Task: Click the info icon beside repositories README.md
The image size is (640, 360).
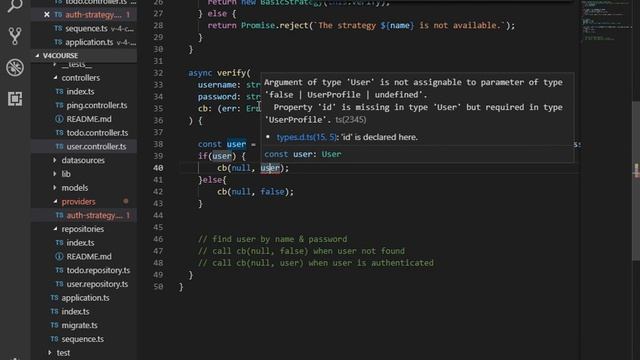Action: tap(59, 257)
